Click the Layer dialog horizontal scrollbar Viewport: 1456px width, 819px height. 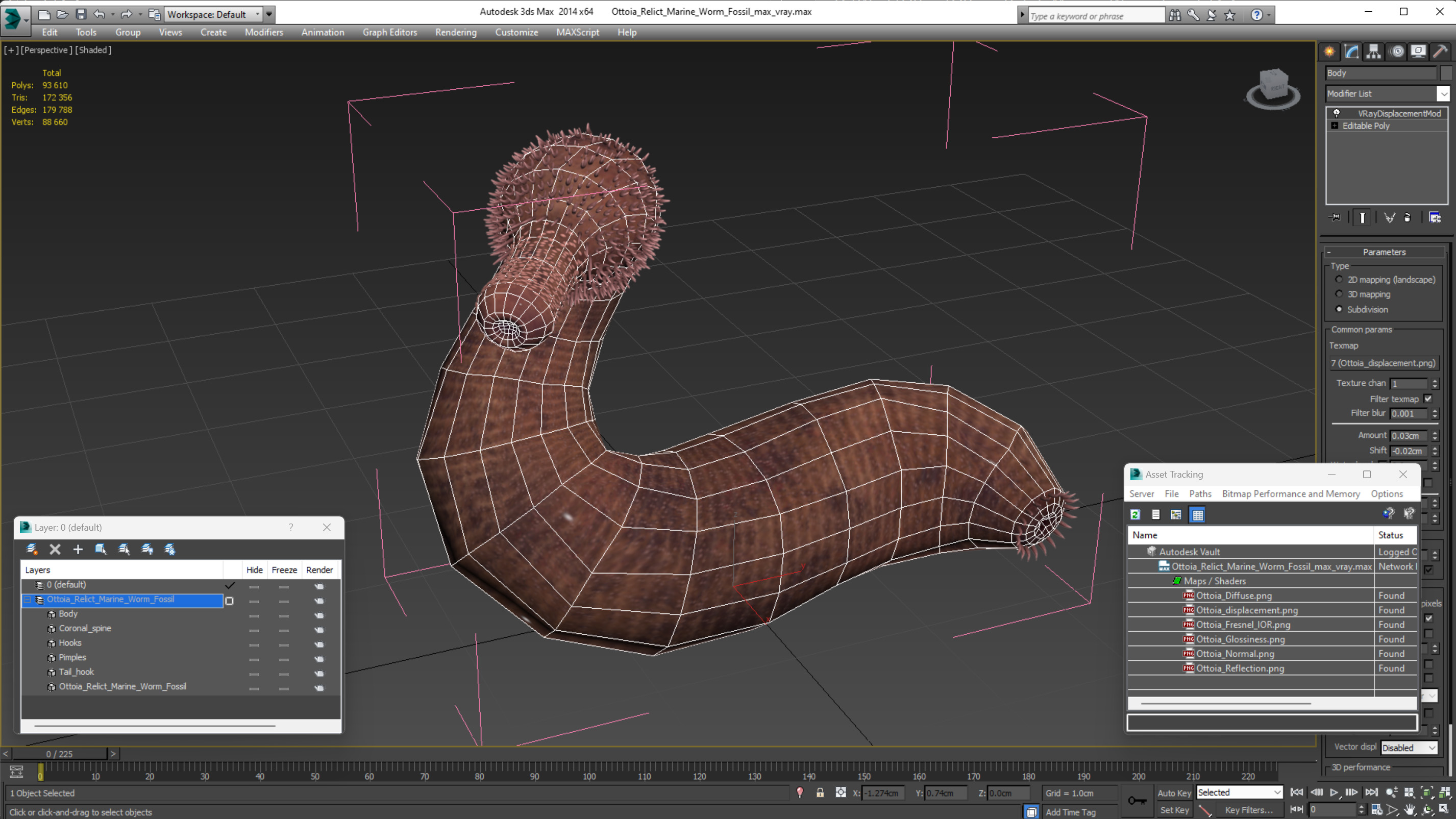point(154,725)
